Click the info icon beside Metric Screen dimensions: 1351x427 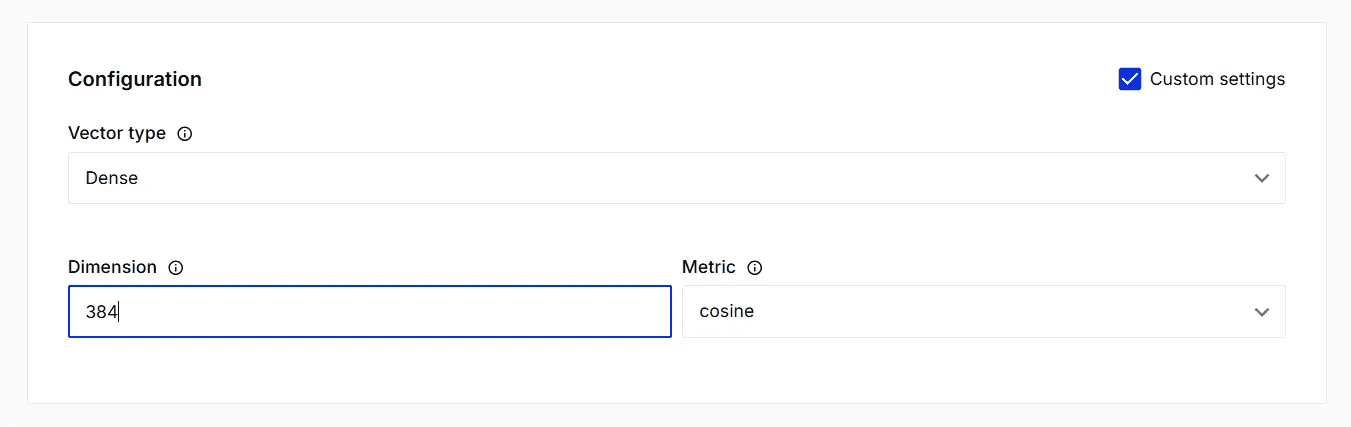coord(755,268)
